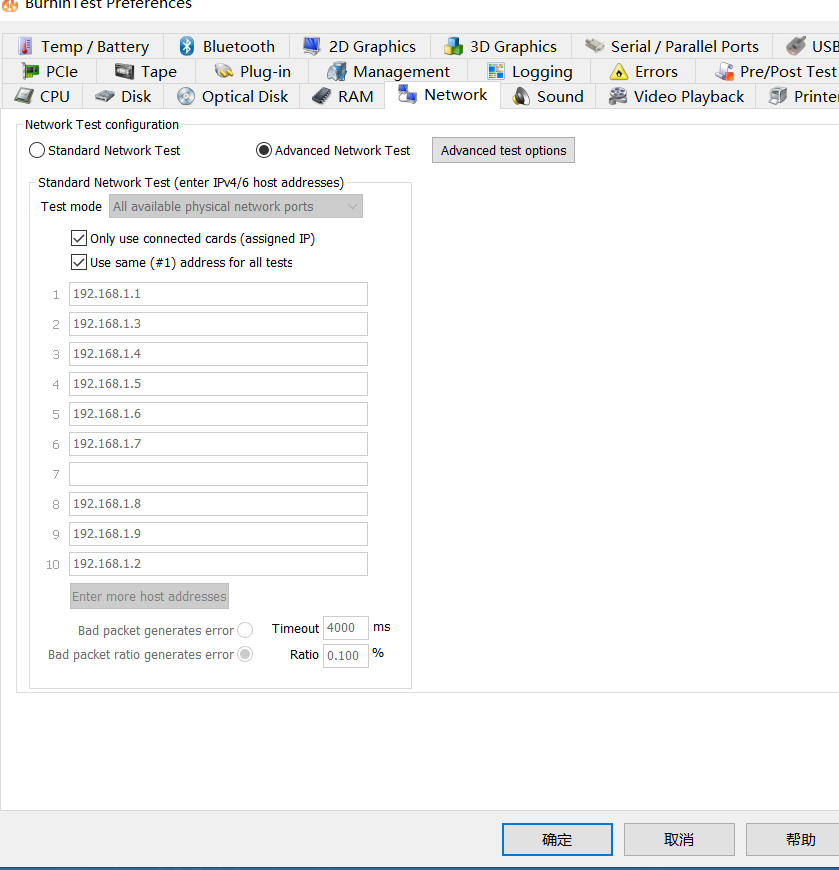Select Bad packet ratio generates error radio
Screen dimensions: 839x870
tap(245, 655)
